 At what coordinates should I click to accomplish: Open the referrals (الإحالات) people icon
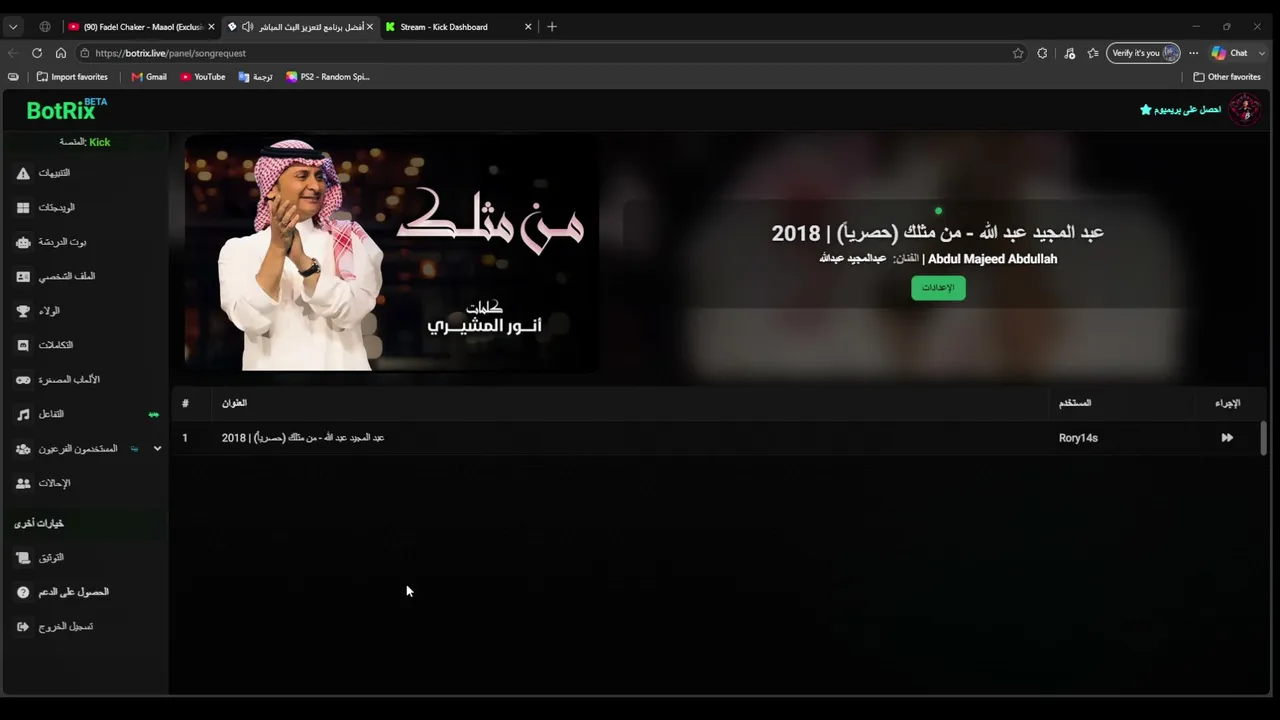[x=23, y=483]
